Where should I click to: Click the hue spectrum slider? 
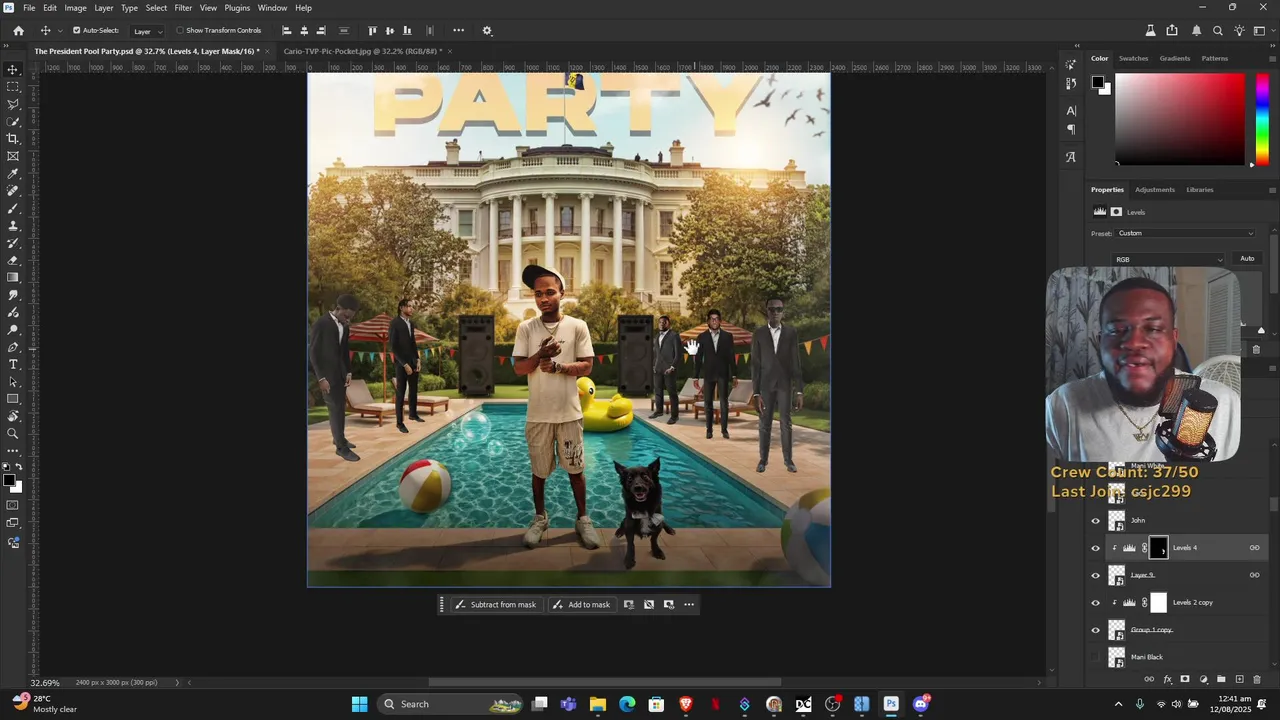tap(1262, 119)
